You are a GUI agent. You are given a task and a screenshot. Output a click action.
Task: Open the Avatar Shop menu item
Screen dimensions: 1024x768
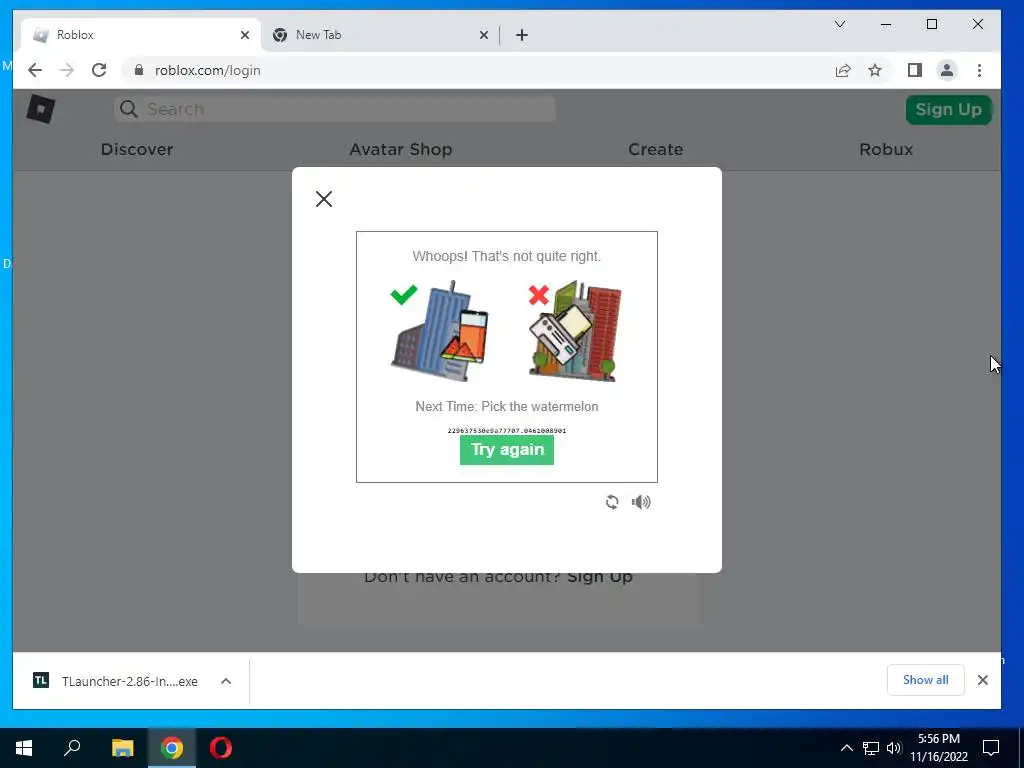[401, 150]
